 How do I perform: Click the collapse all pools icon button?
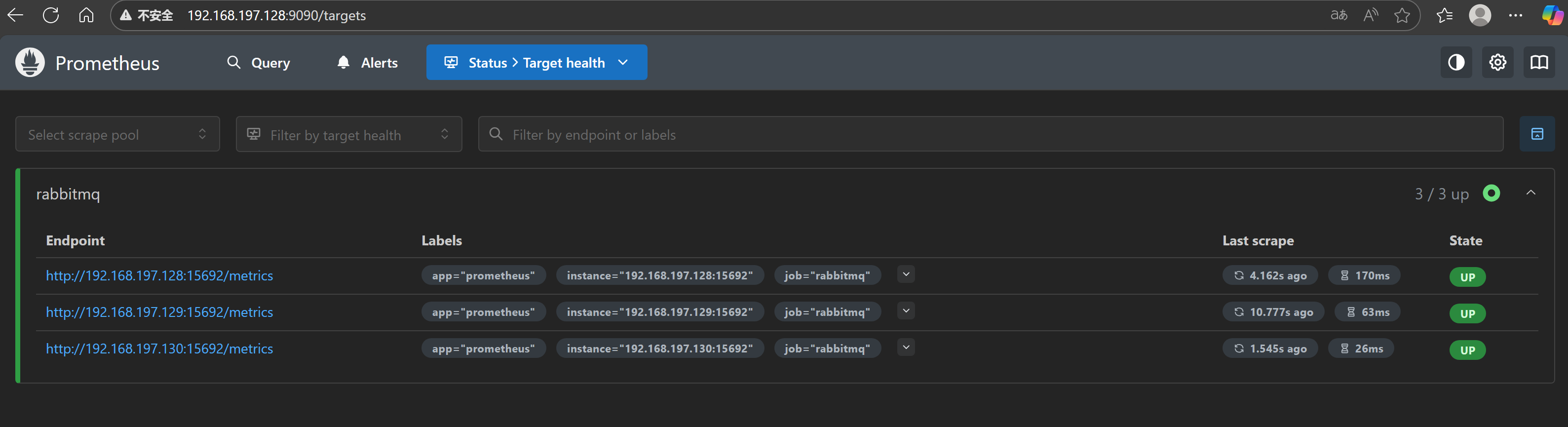click(1537, 134)
